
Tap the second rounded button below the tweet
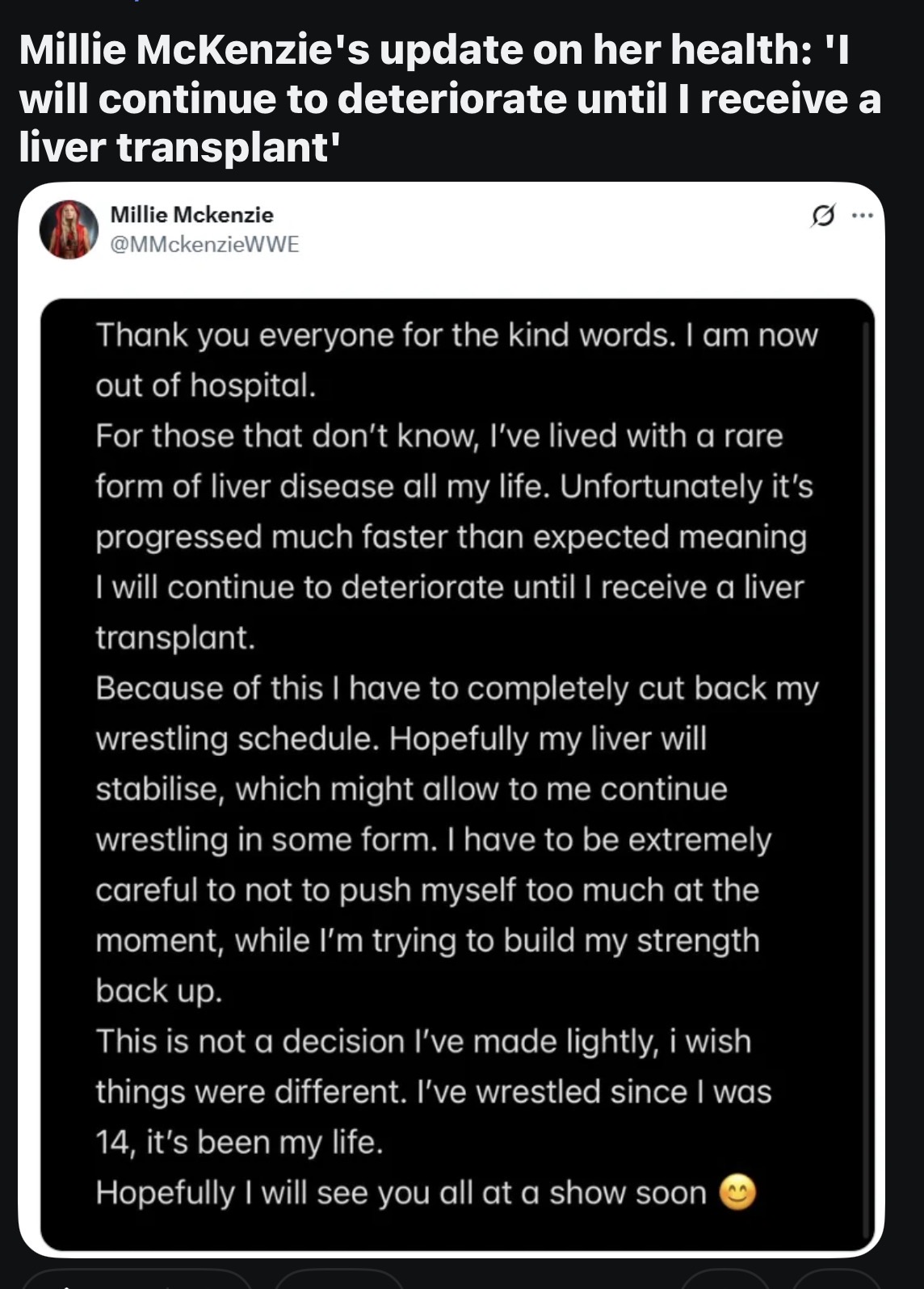tap(339, 1279)
